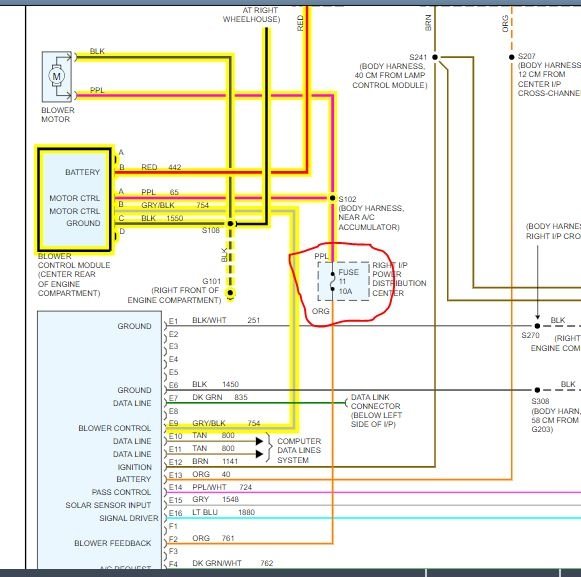The height and width of the screenshot is (577, 581).
Task: Click the blower motor M symbol
Action: point(56,76)
